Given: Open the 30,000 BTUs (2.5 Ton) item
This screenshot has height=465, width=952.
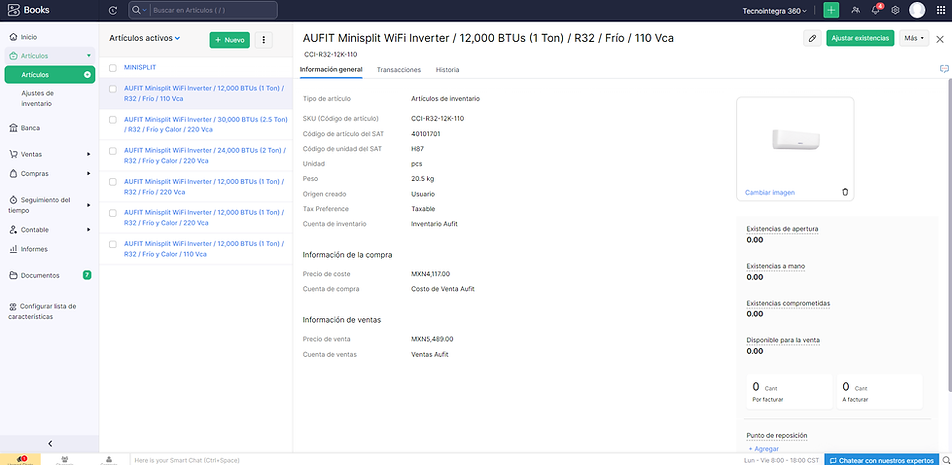Looking at the screenshot, I should [206, 124].
